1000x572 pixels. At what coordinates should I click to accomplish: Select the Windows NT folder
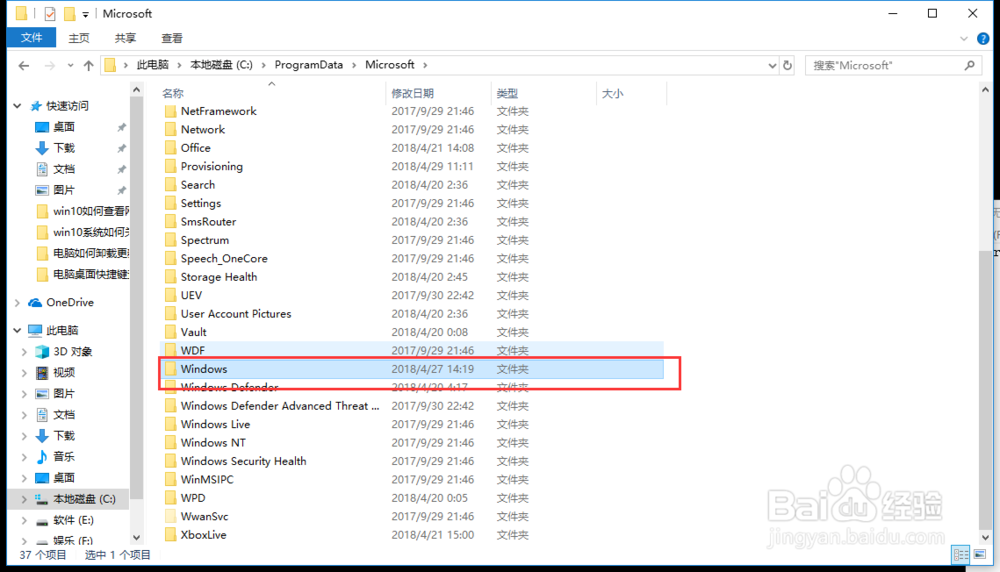(x=213, y=443)
